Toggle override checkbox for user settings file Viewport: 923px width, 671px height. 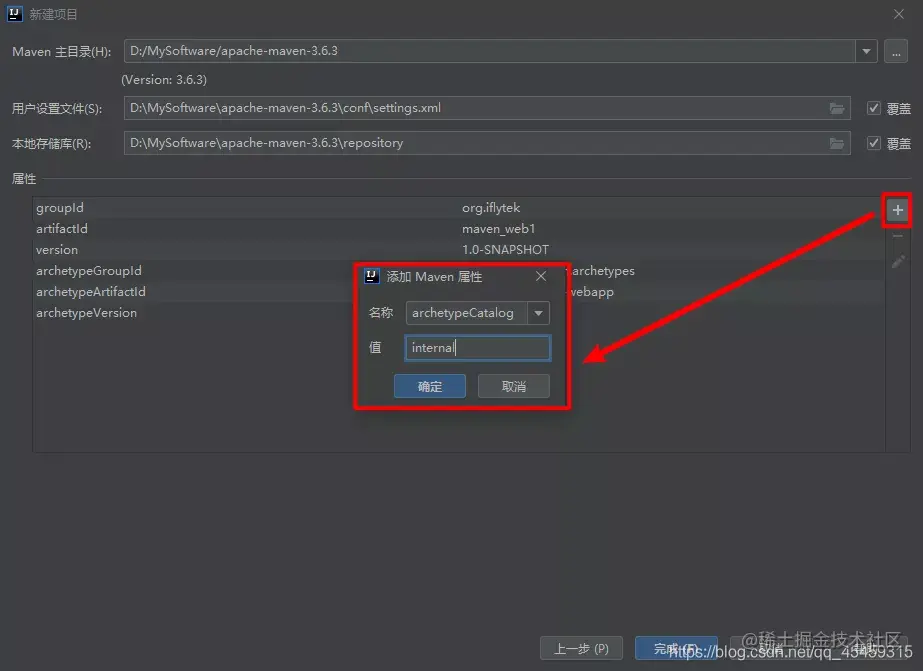(874, 108)
